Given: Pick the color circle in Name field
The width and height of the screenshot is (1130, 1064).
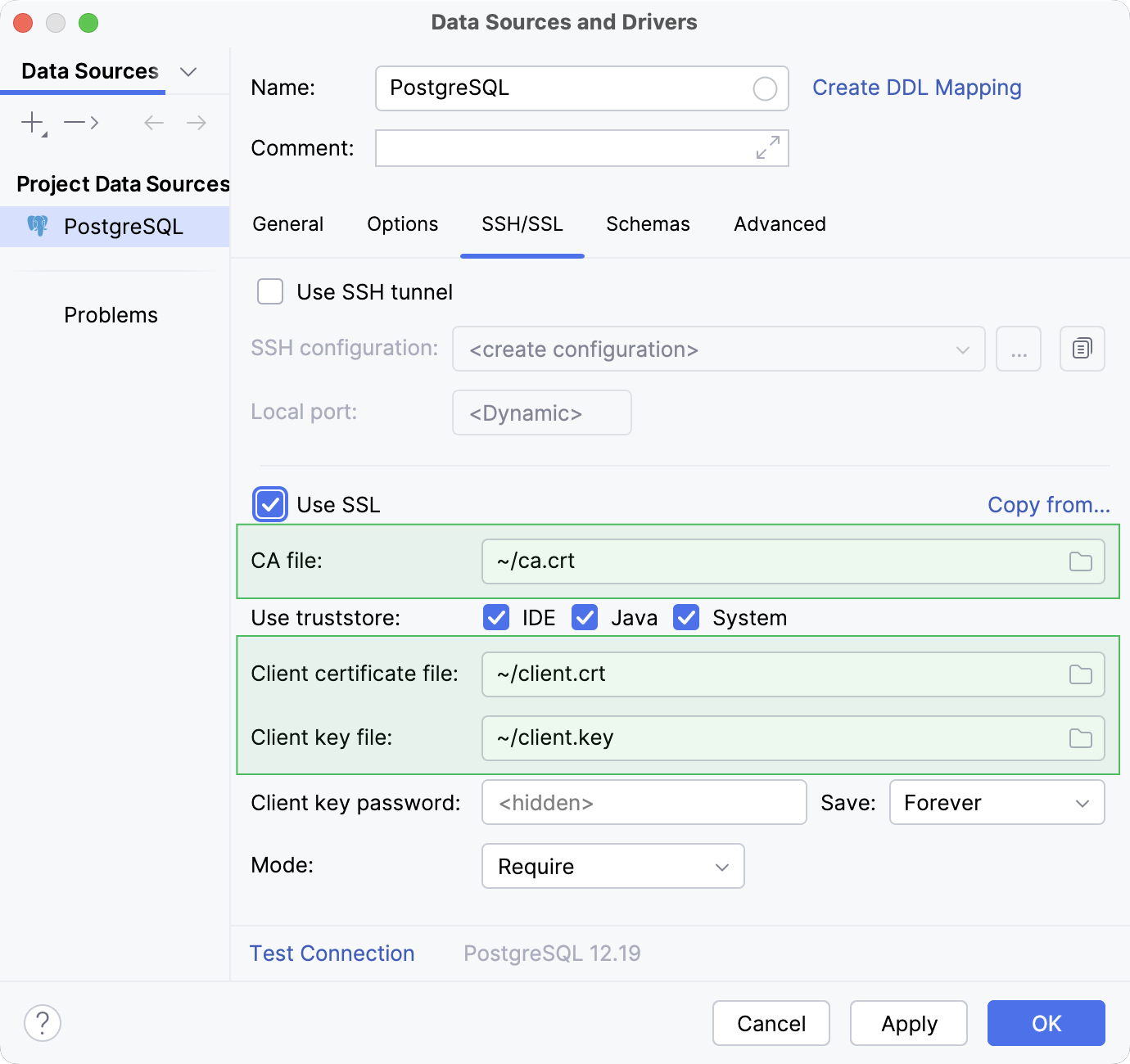Looking at the screenshot, I should 765,88.
